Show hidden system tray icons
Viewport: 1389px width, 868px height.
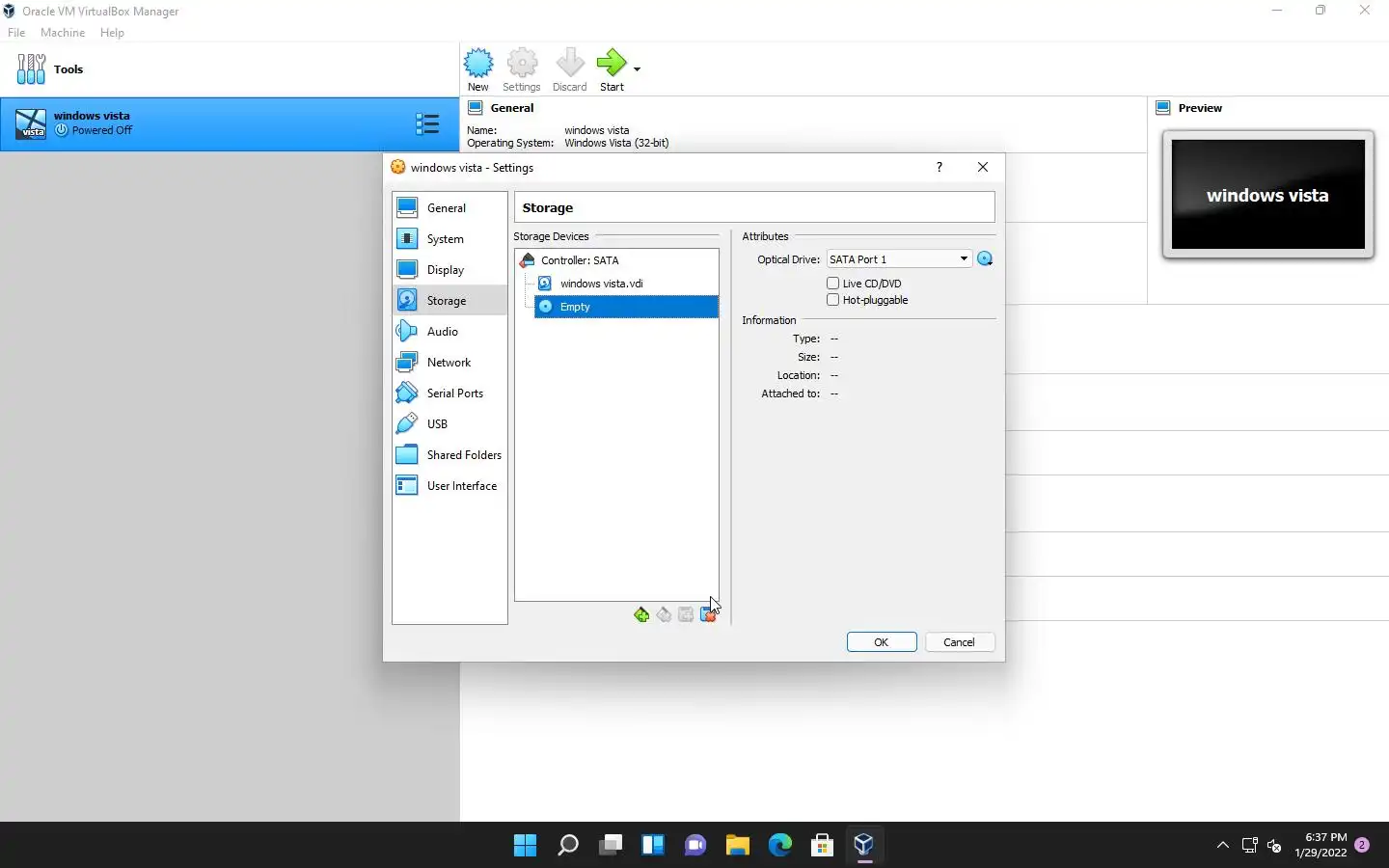[1223, 846]
